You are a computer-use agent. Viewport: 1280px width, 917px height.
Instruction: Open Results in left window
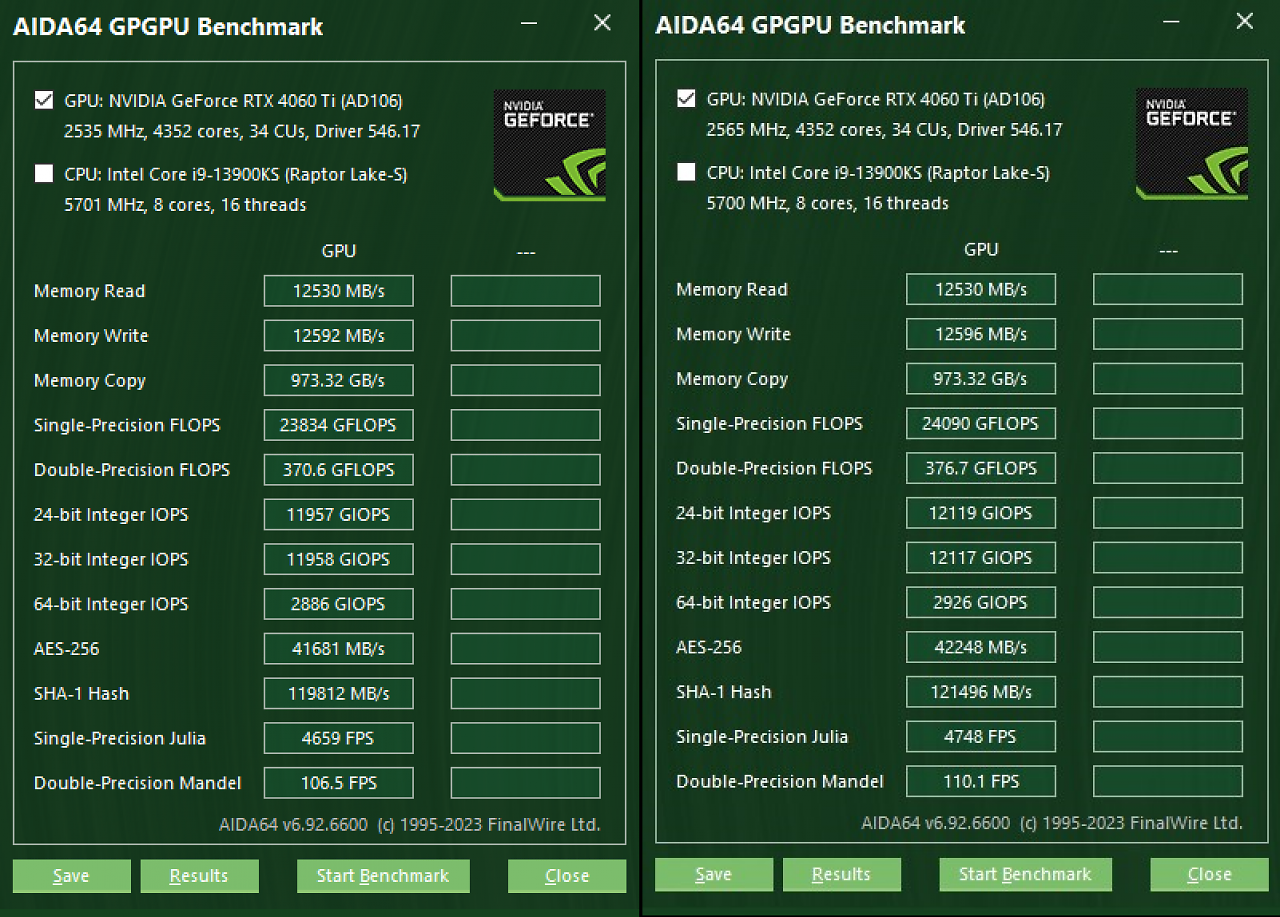[x=199, y=876]
